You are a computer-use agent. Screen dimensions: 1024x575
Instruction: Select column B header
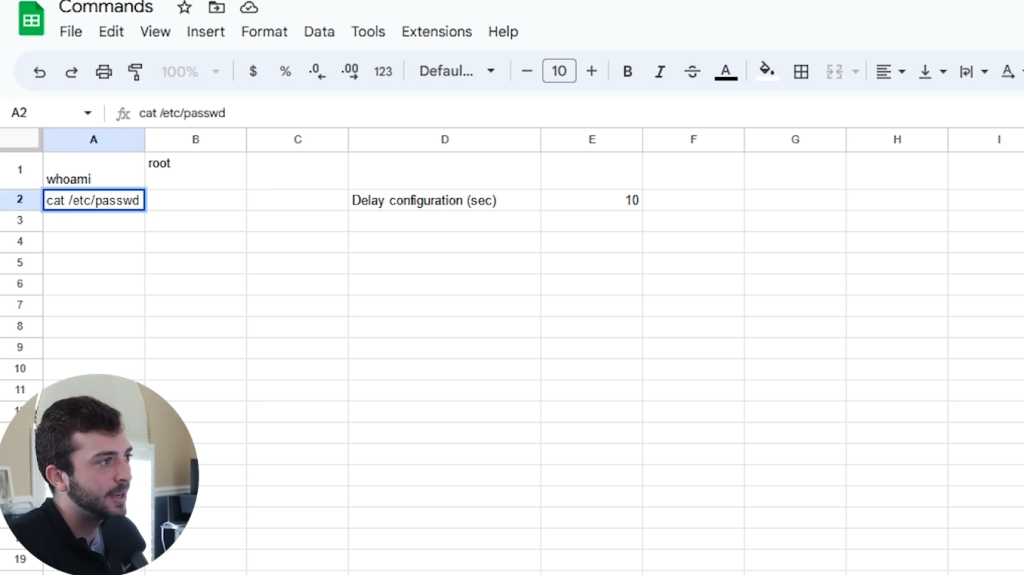point(195,140)
